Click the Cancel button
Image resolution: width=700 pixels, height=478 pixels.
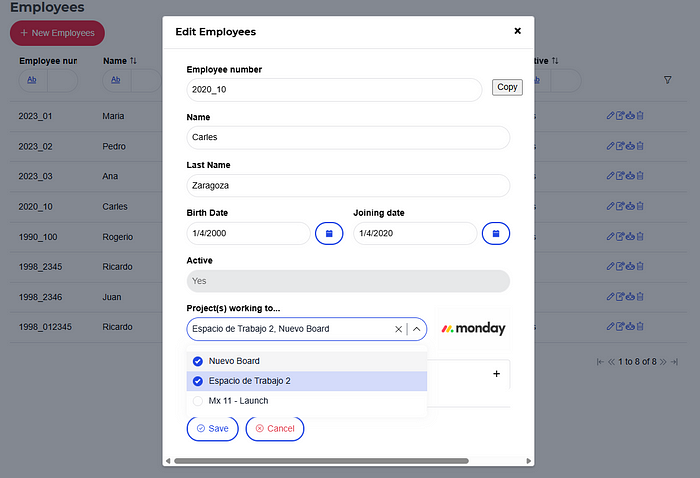[x=274, y=428]
